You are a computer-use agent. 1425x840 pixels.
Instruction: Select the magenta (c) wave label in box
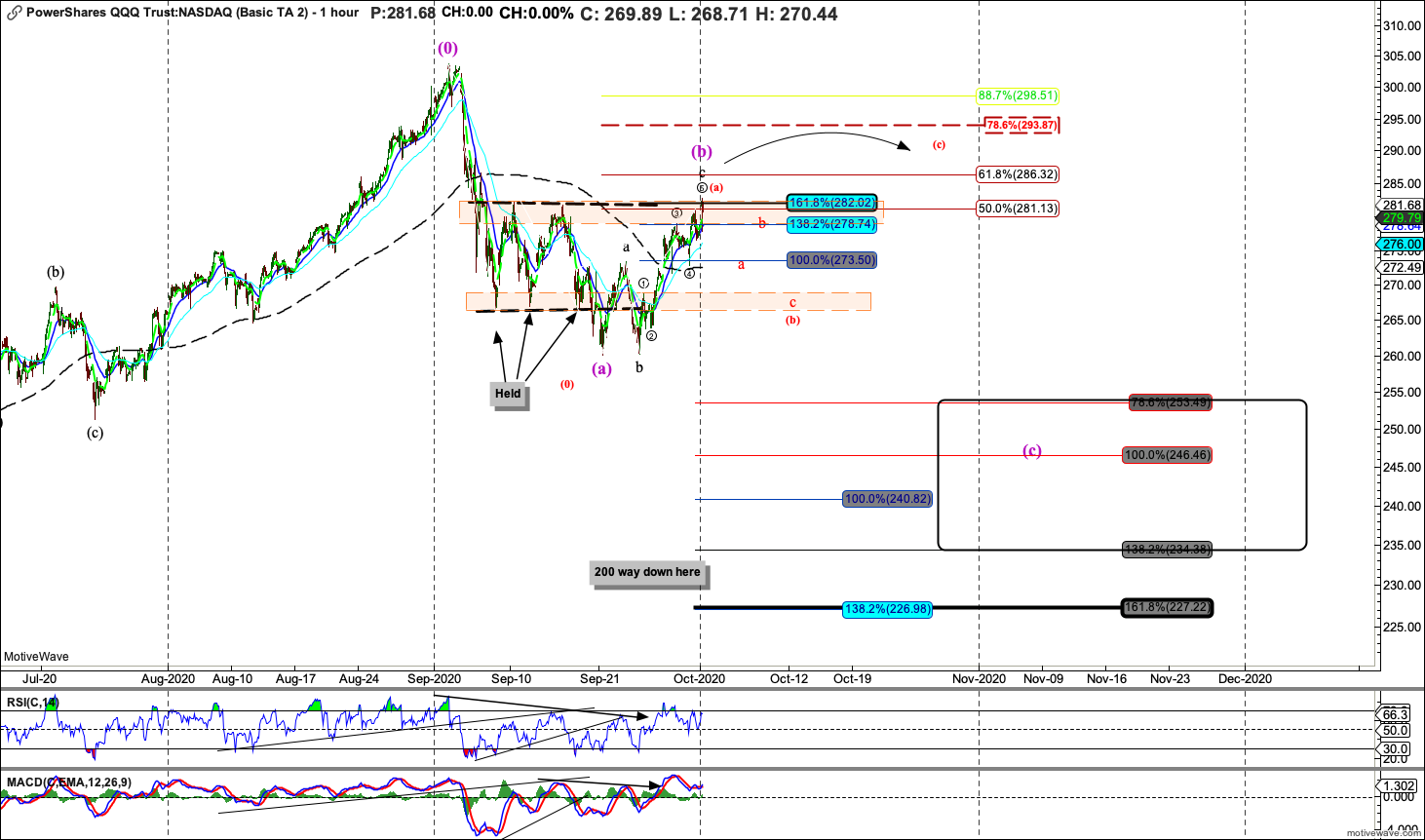coord(1032,450)
